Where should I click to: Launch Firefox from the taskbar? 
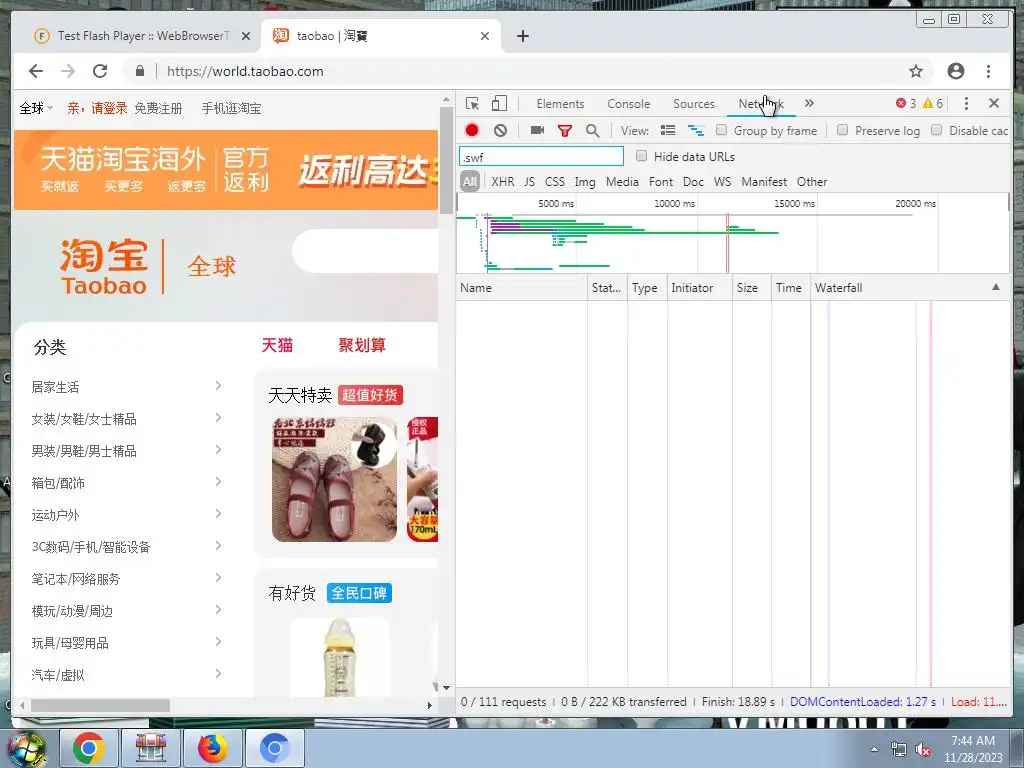(213, 748)
